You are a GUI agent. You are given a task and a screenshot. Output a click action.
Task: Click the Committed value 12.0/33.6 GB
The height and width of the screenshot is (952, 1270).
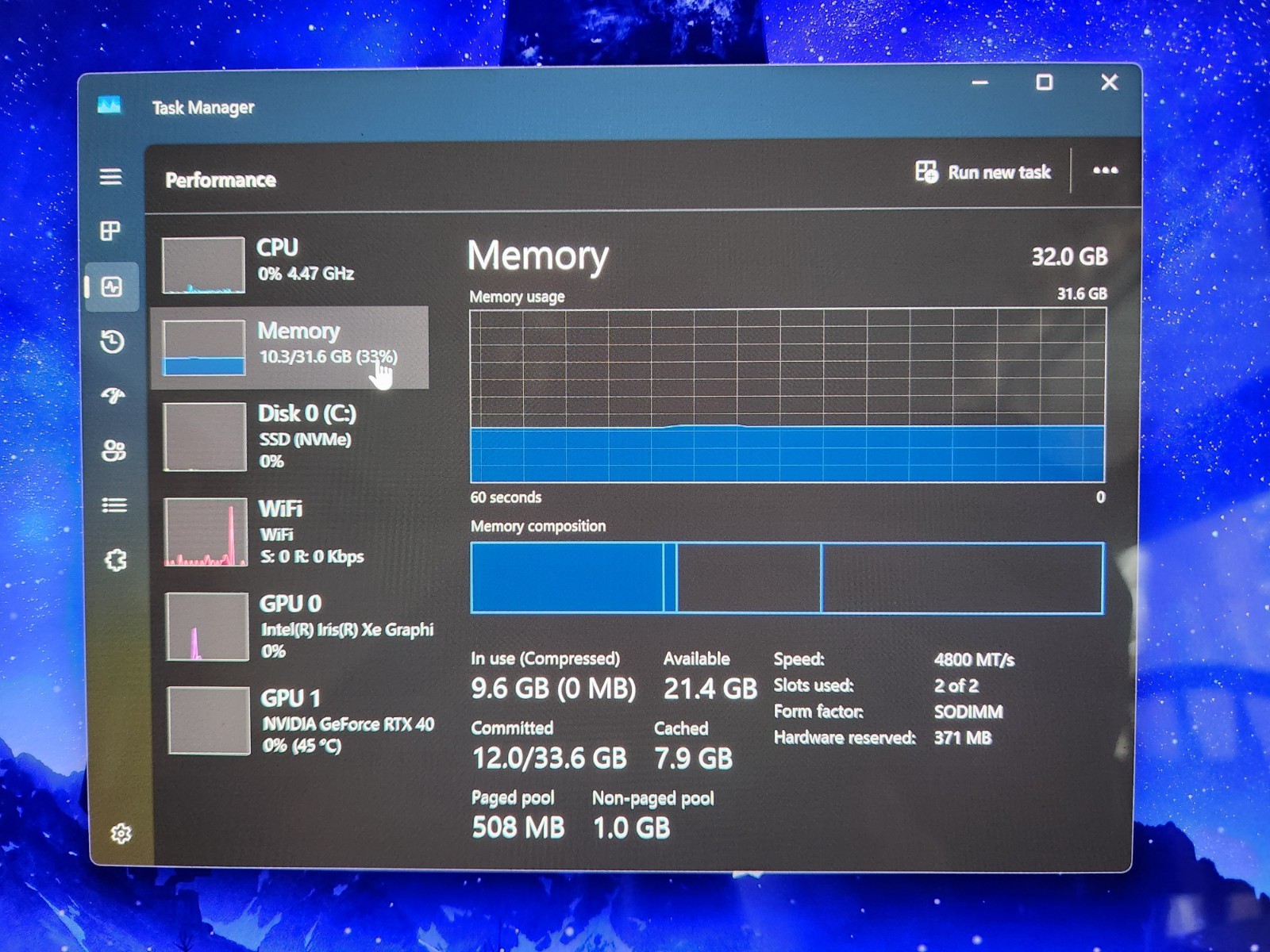(x=549, y=758)
